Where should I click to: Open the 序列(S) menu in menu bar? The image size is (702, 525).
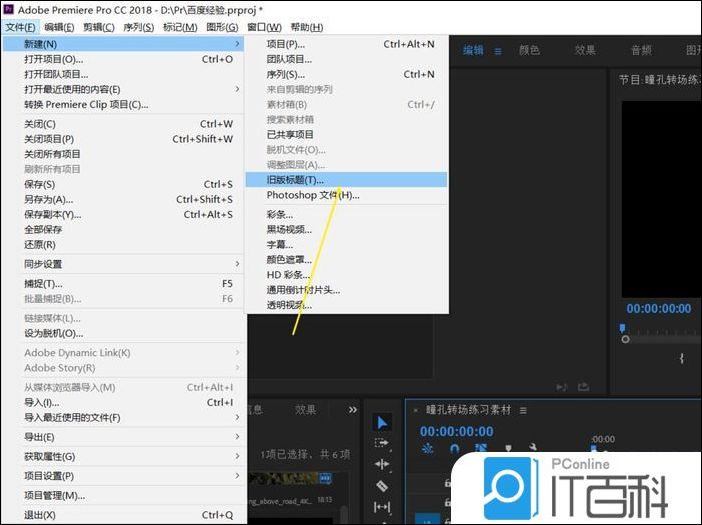(x=133, y=27)
